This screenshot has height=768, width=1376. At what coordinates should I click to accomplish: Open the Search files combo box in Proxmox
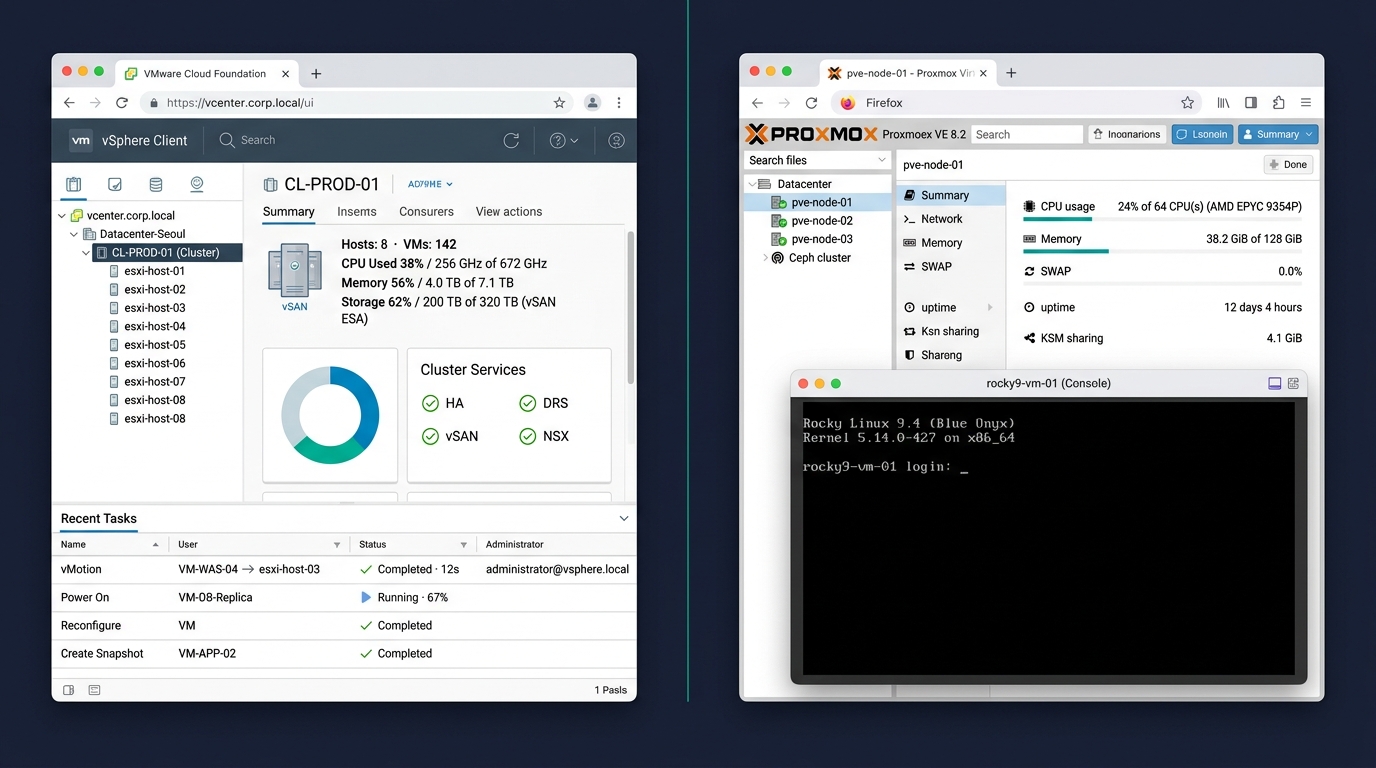tap(817, 160)
